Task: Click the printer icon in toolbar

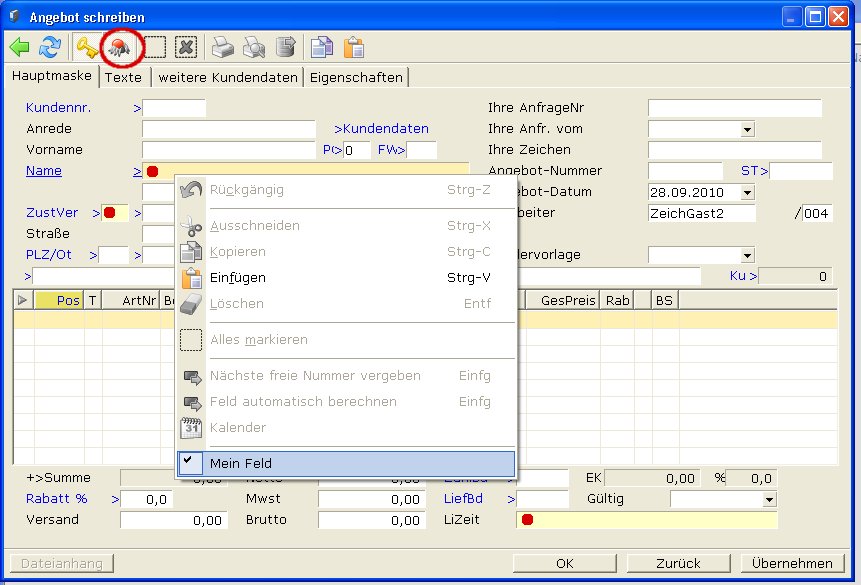Action: (223, 47)
